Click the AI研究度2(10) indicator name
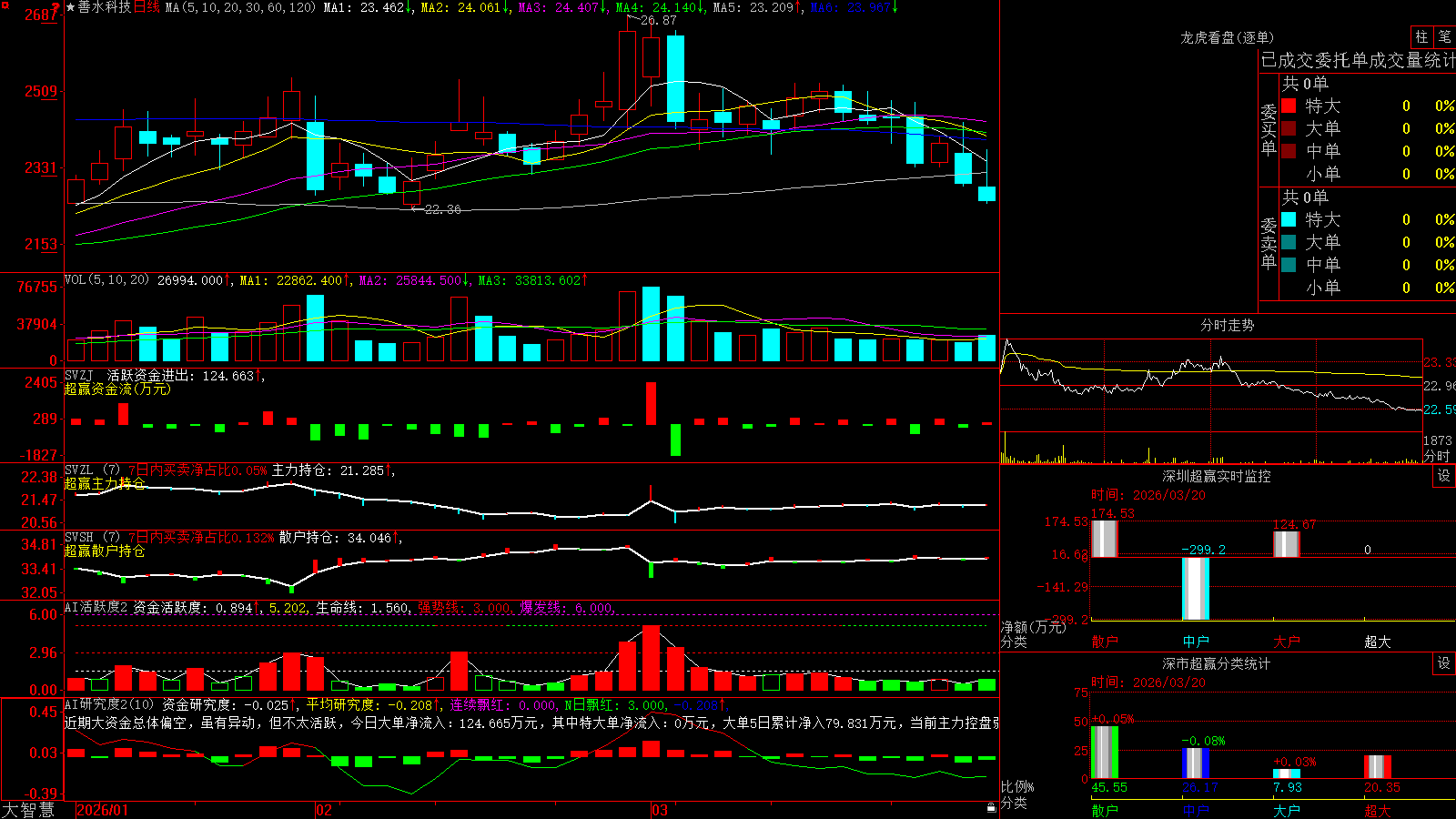 (109, 704)
